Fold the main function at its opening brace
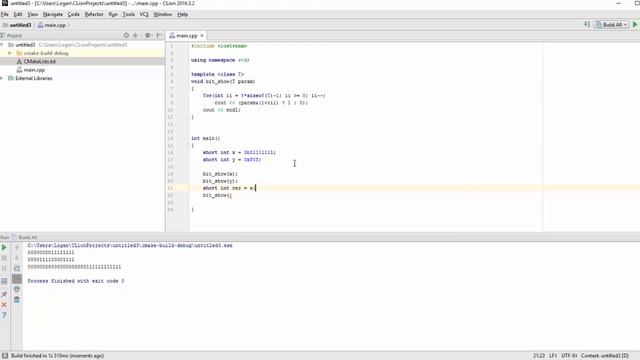Screen dimensions: 640x360 (x=189, y=145)
